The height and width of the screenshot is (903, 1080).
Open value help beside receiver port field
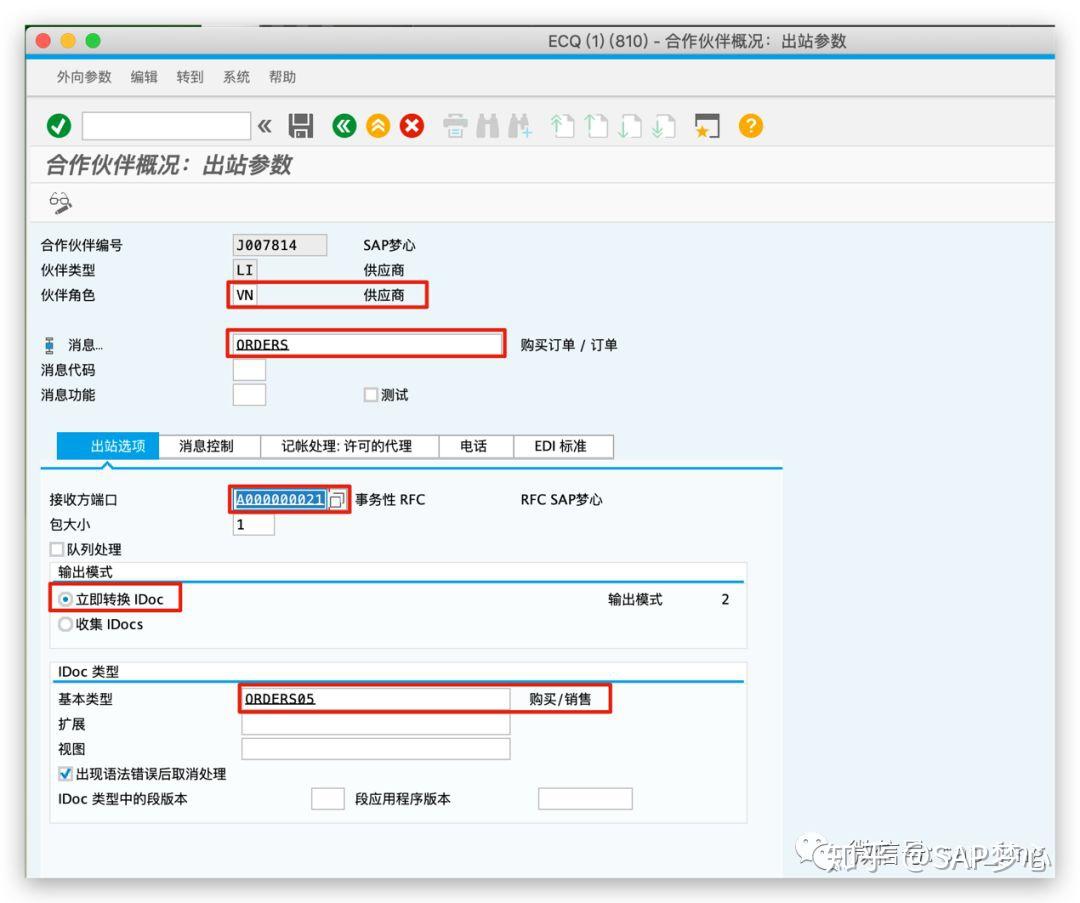(x=336, y=499)
